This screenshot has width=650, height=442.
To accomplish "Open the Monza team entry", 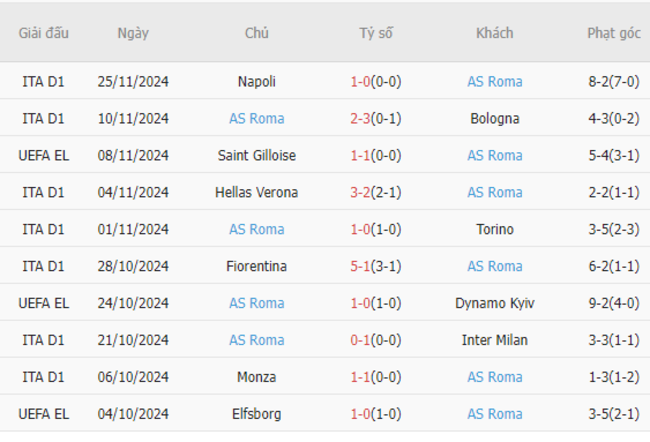I will click(257, 377).
